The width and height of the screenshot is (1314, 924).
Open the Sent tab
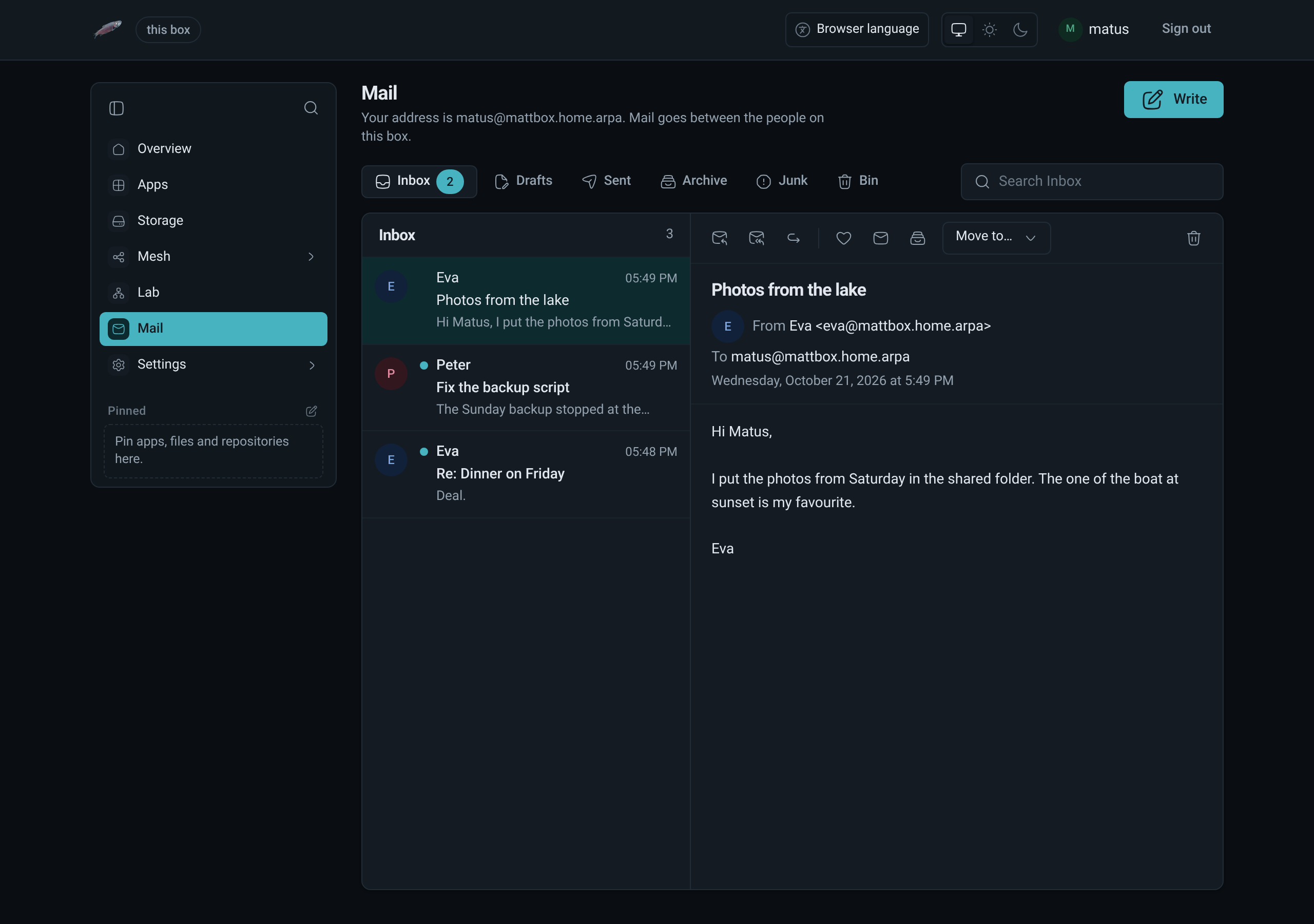coord(606,182)
